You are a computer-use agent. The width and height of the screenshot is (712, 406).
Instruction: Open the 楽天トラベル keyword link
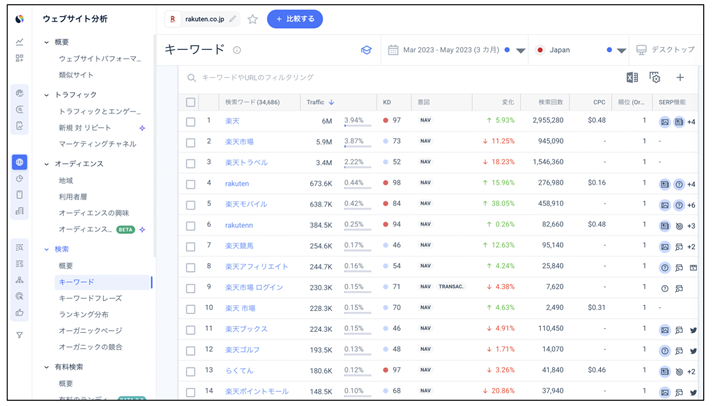(x=247, y=163)
